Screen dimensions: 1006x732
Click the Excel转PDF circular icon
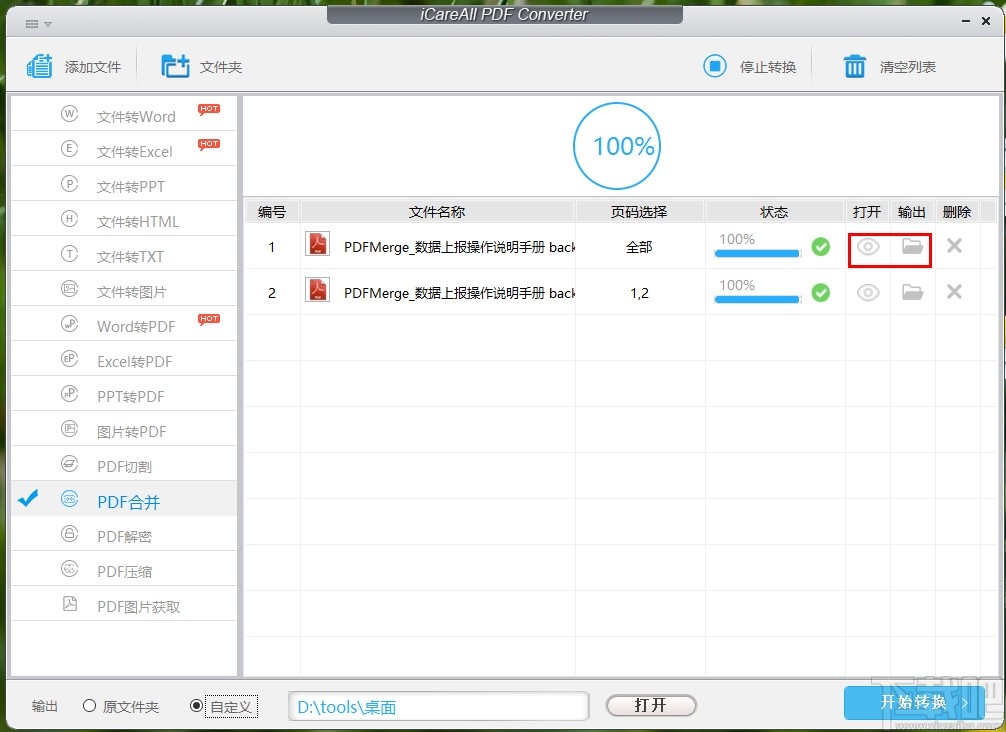tap(69, 359)
